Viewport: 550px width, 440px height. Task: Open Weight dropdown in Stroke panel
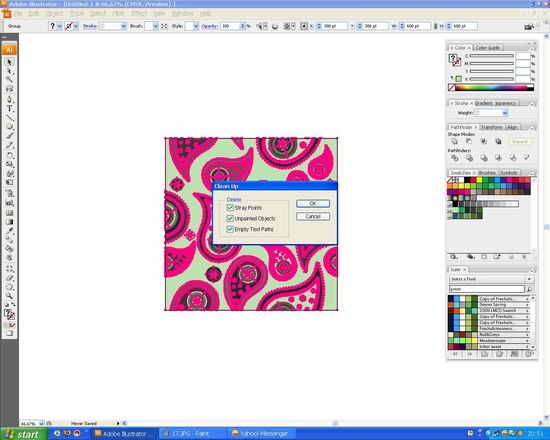(505, 113)
